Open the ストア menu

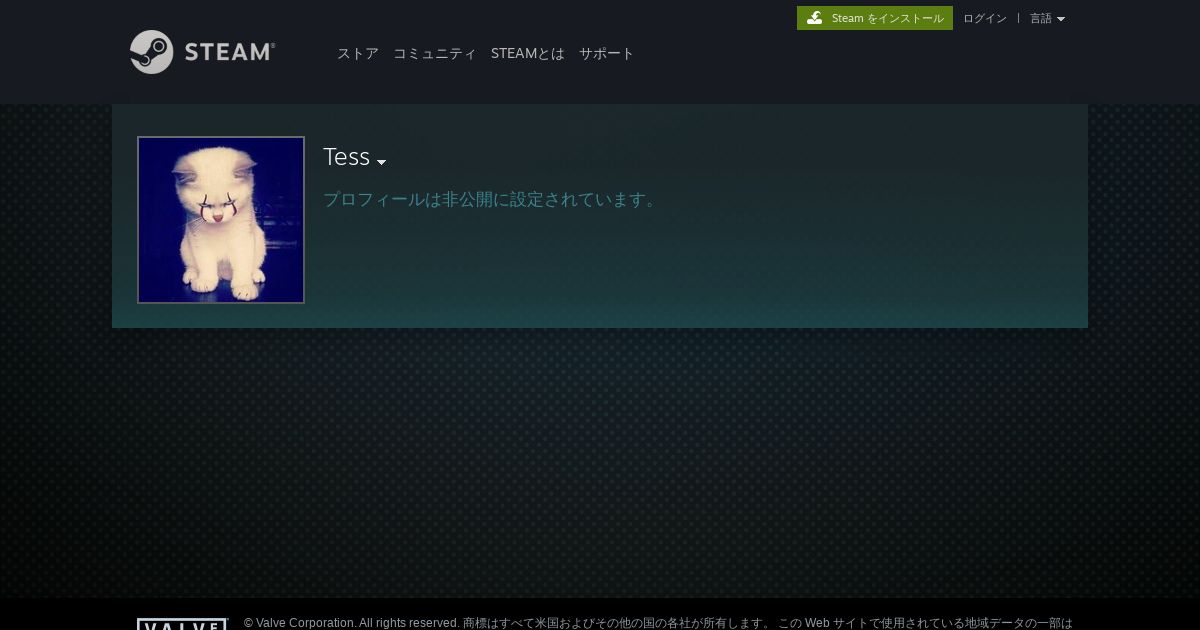pos(358,53)
